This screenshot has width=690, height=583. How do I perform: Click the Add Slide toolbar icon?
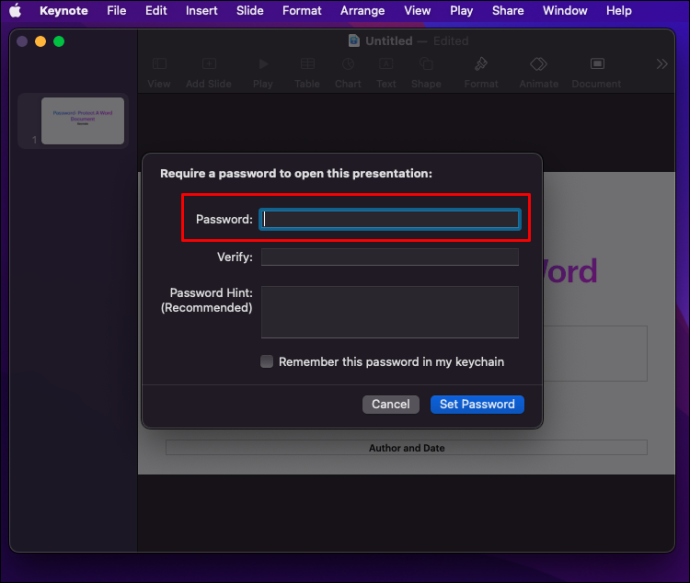tap(209, 64)
